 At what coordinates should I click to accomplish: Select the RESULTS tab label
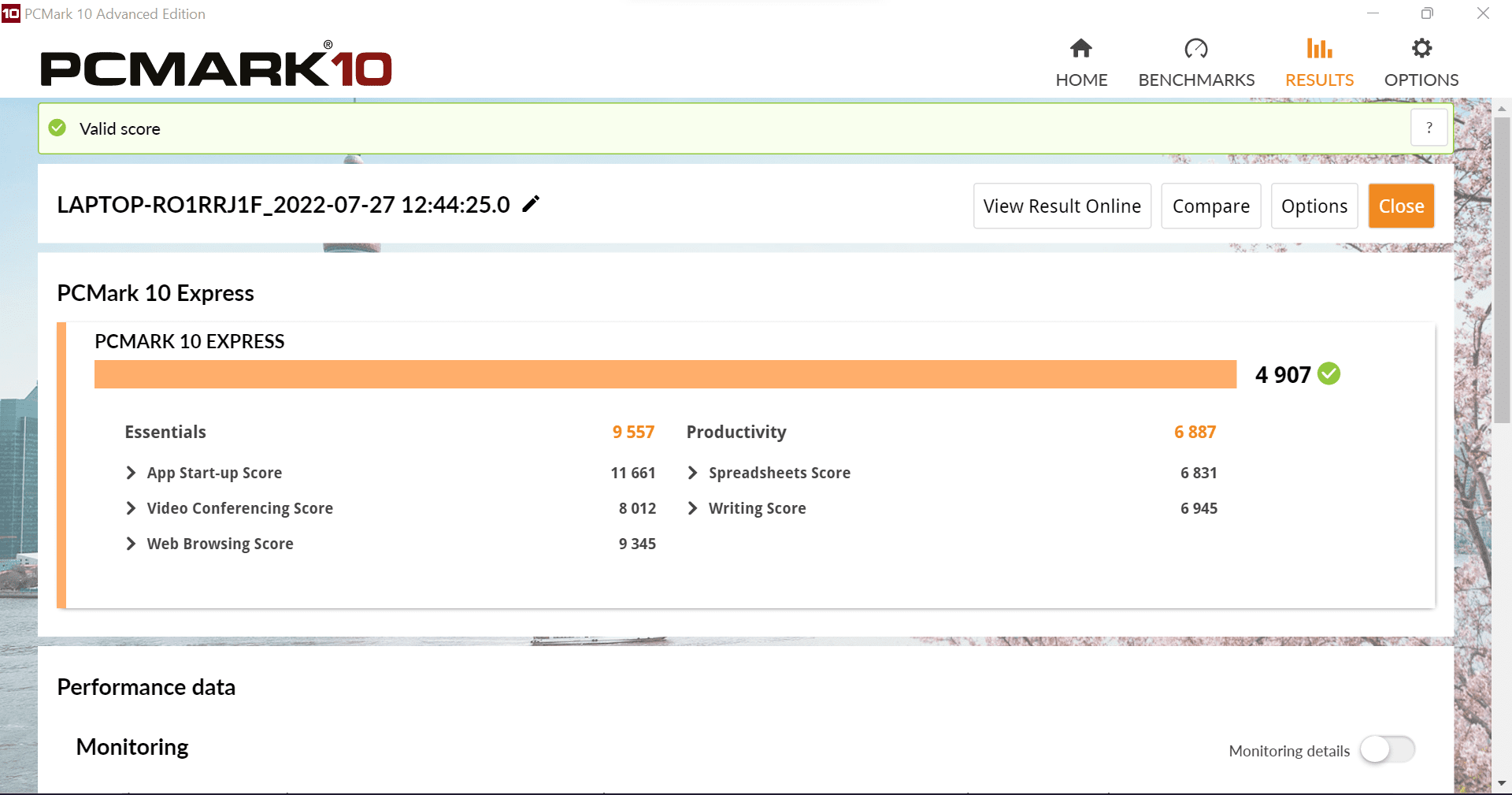pos(1319,80)
